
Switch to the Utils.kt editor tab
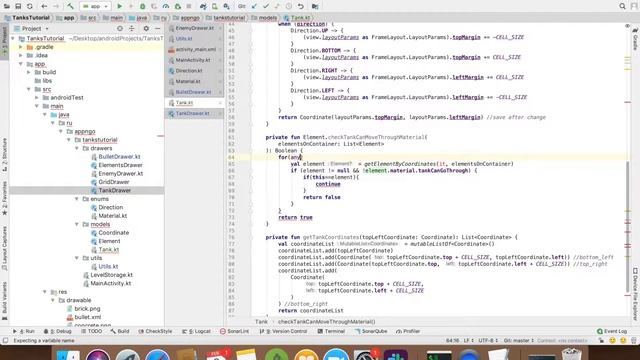click(x=194, y=38)
